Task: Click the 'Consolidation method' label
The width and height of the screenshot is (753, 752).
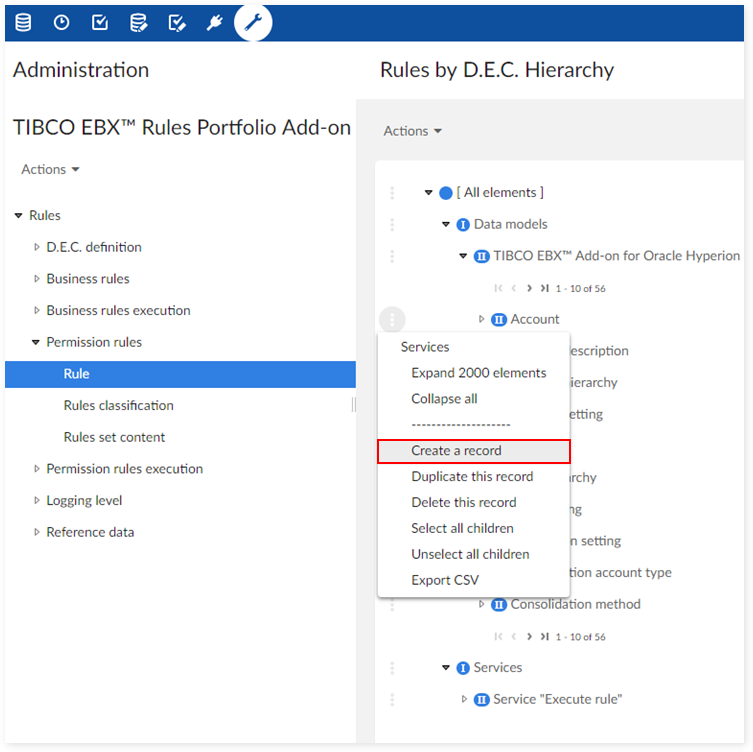Action: tap(575, 604)
